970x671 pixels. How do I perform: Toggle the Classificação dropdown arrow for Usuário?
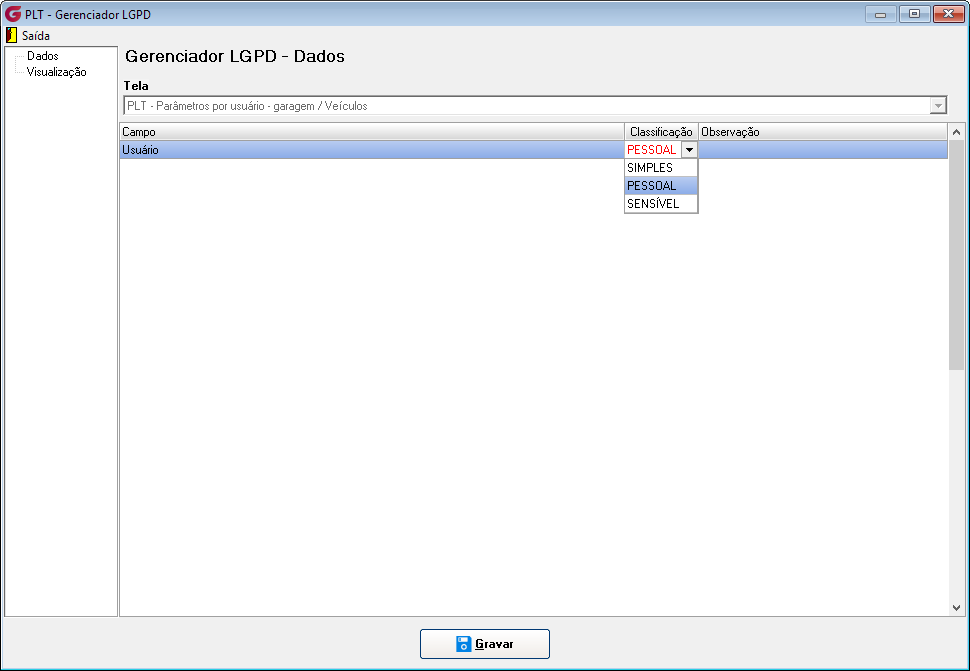point(689,150)
